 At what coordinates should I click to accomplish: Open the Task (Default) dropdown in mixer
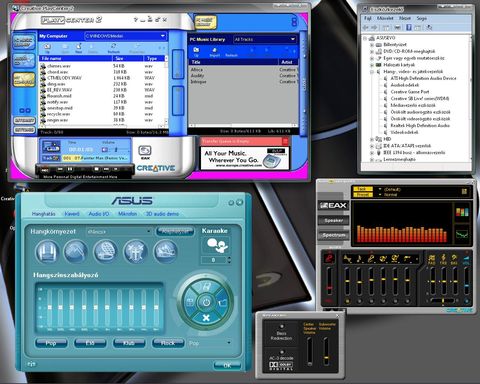380,189
